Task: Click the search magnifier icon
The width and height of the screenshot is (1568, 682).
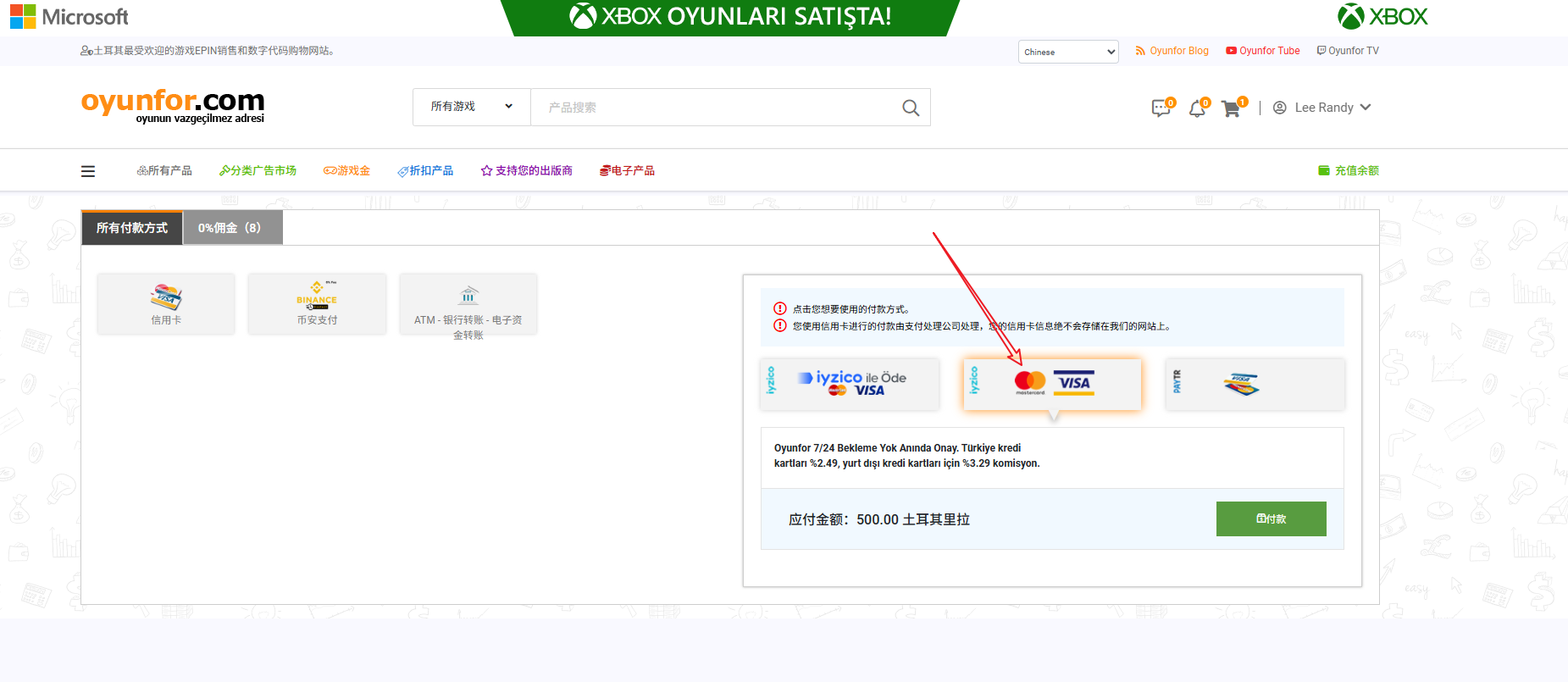Action: coord(911,108)
